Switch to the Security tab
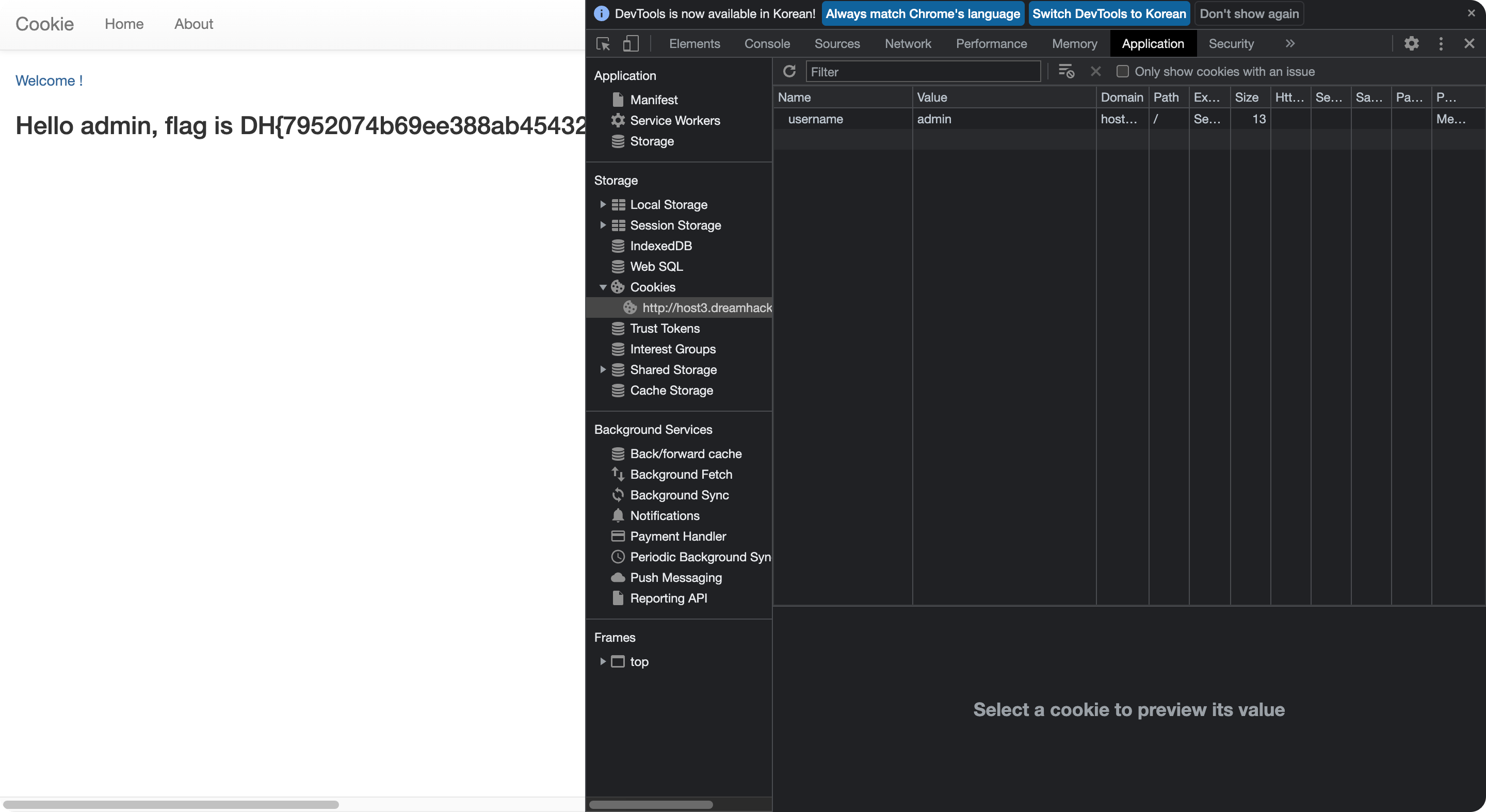This screenshot has width=1486, height=812. (1231, 44)
